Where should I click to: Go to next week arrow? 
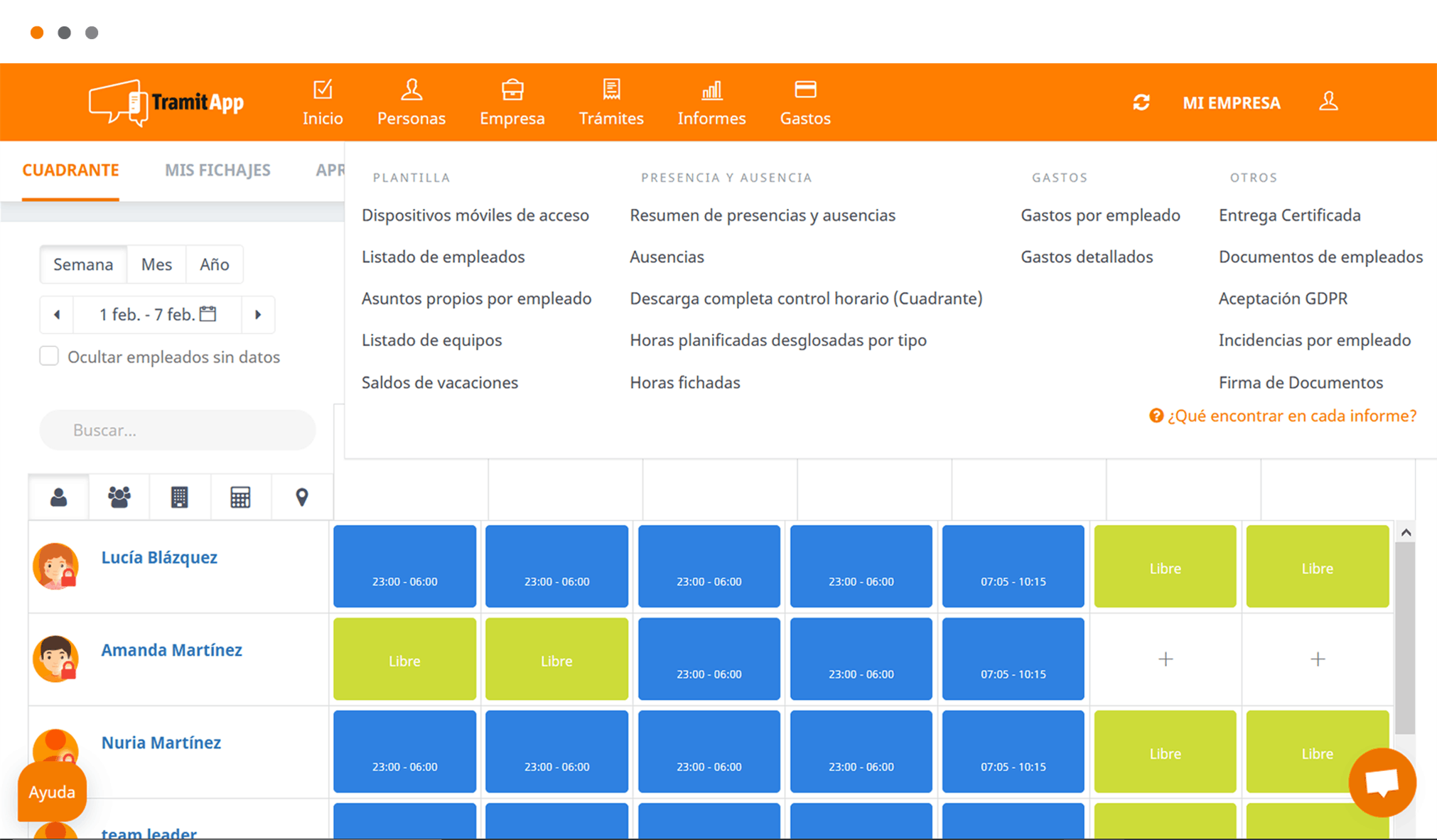[258, 314]
